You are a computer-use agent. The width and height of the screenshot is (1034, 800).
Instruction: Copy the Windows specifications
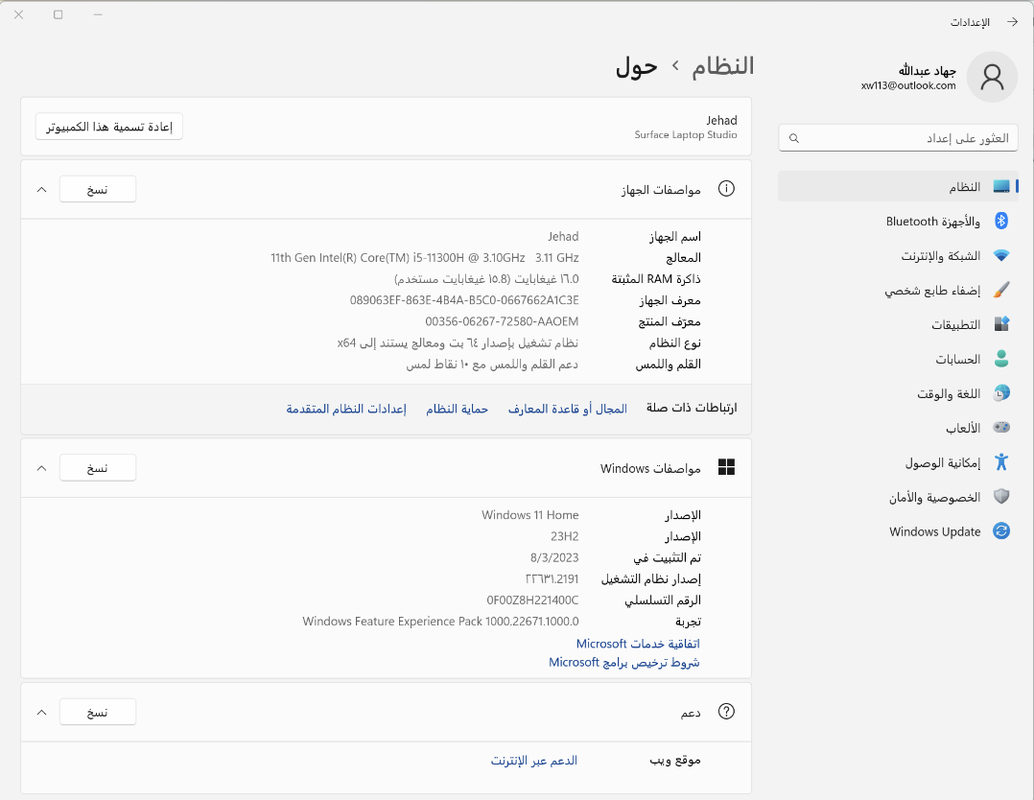98,468
